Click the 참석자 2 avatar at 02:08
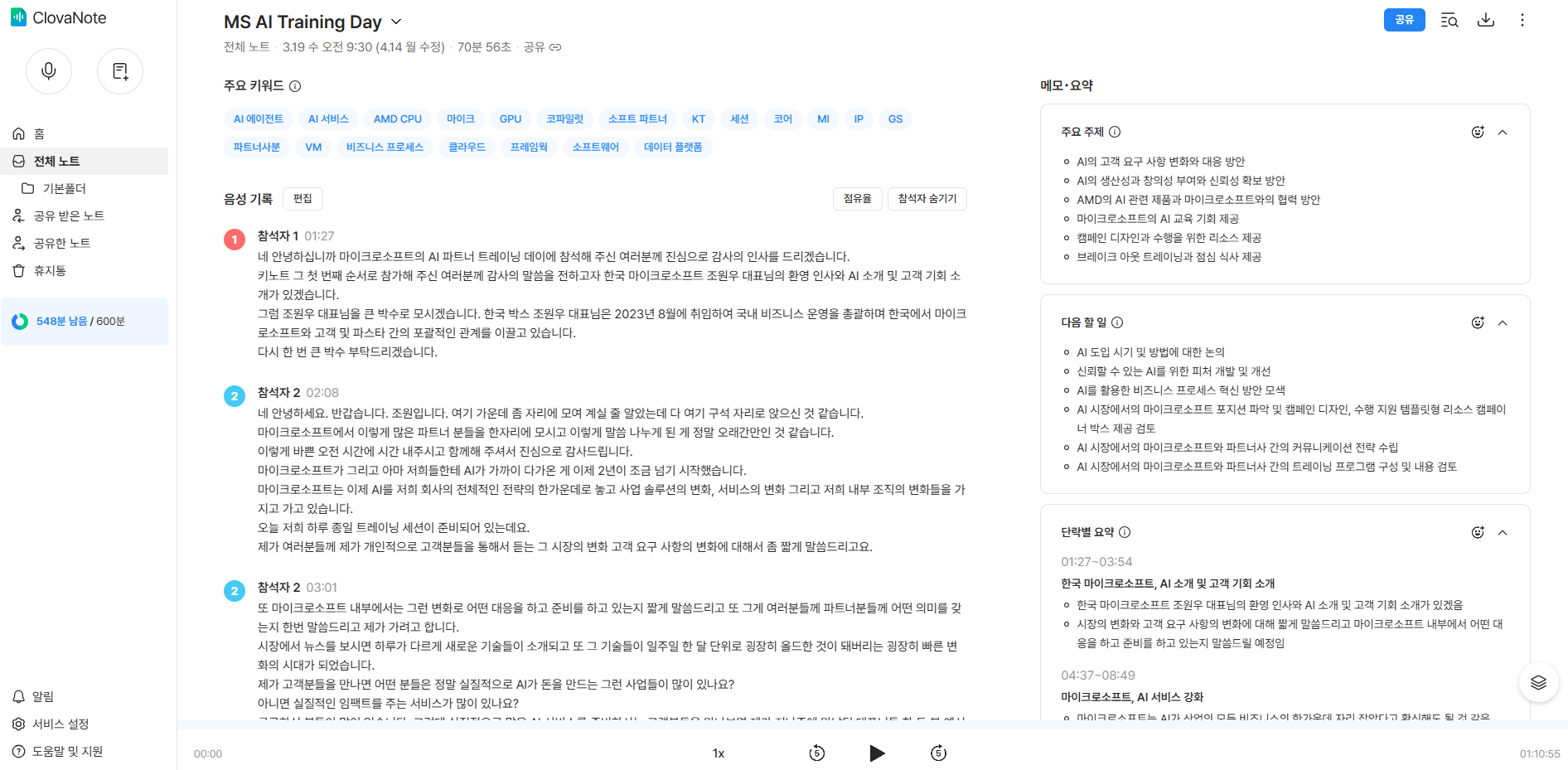Image resolution: width=1568 pixels, height=770 pixels. point(235,396)
